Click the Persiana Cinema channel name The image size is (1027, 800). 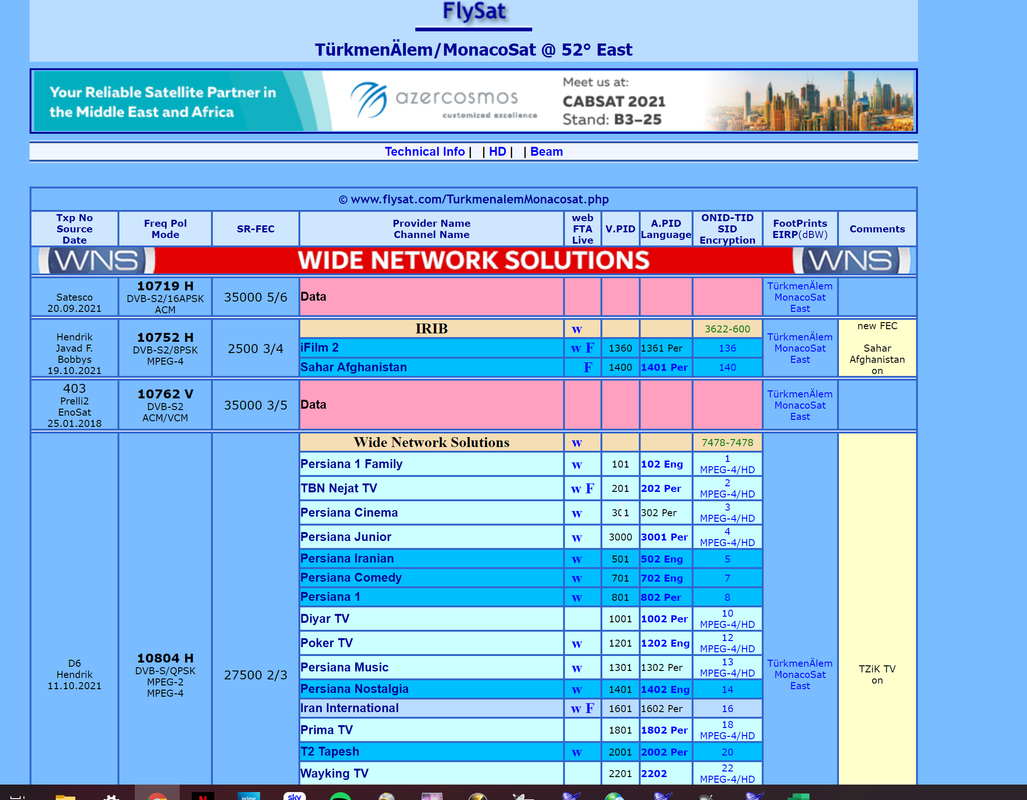point(349,513)
